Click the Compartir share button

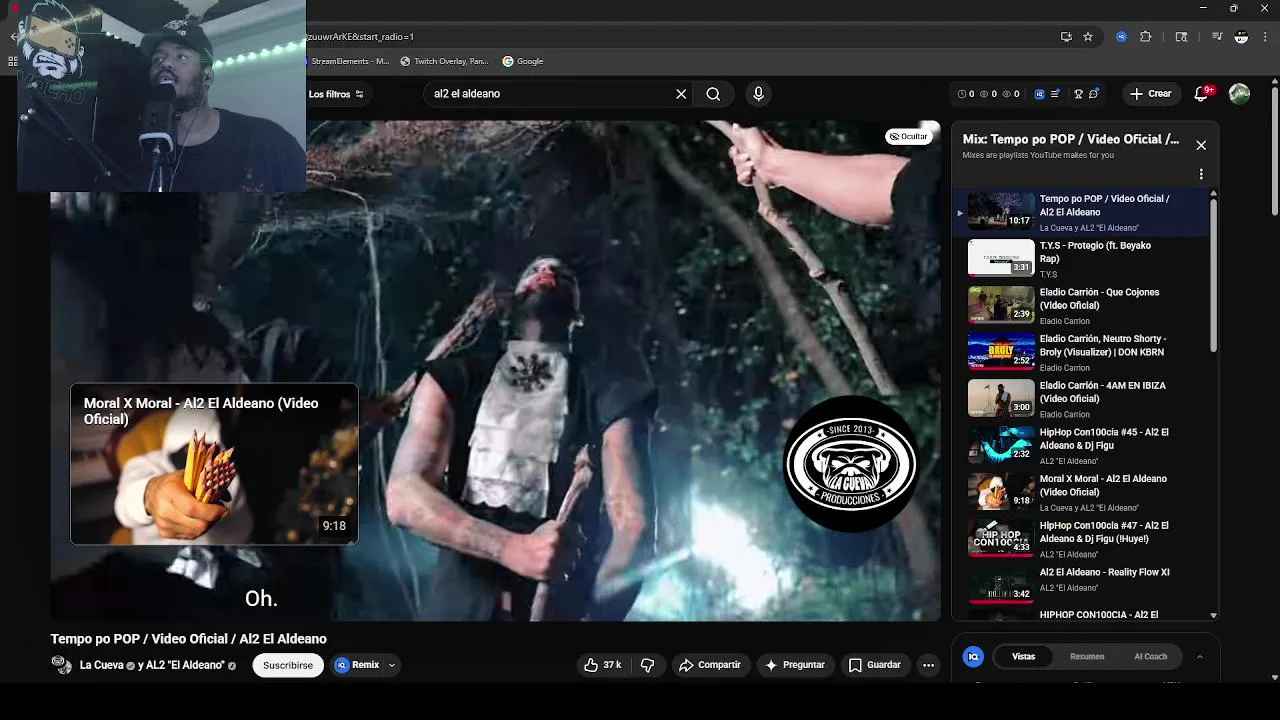(710, 665)
